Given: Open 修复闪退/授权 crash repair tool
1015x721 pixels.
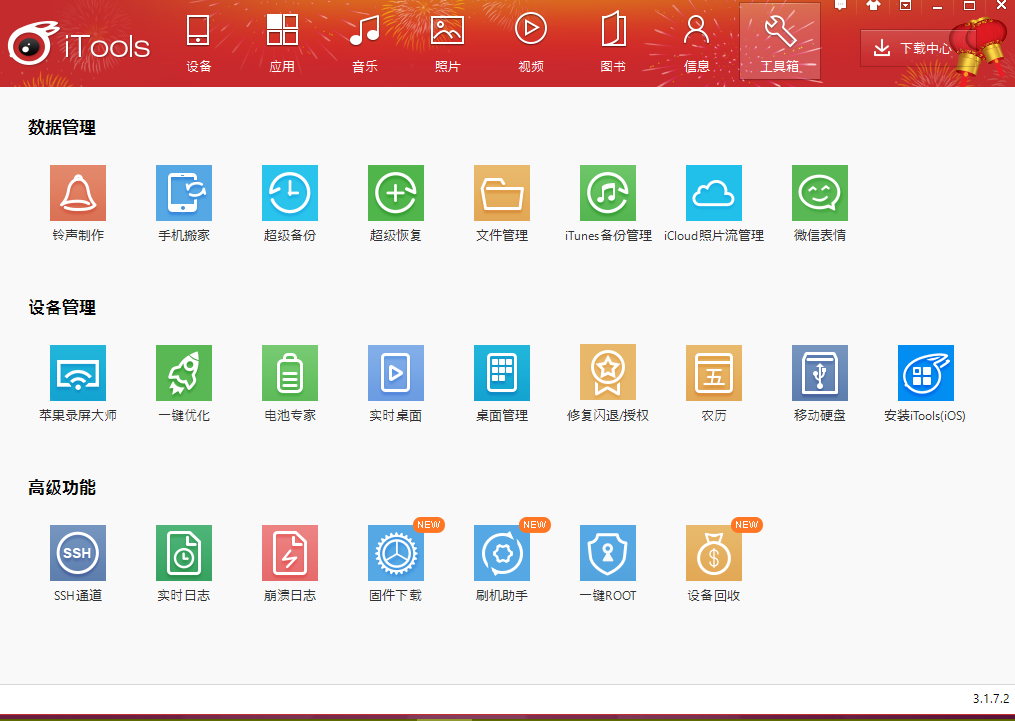Looking at the screenshot, I should pyautogui.click(x=608, y=373).
